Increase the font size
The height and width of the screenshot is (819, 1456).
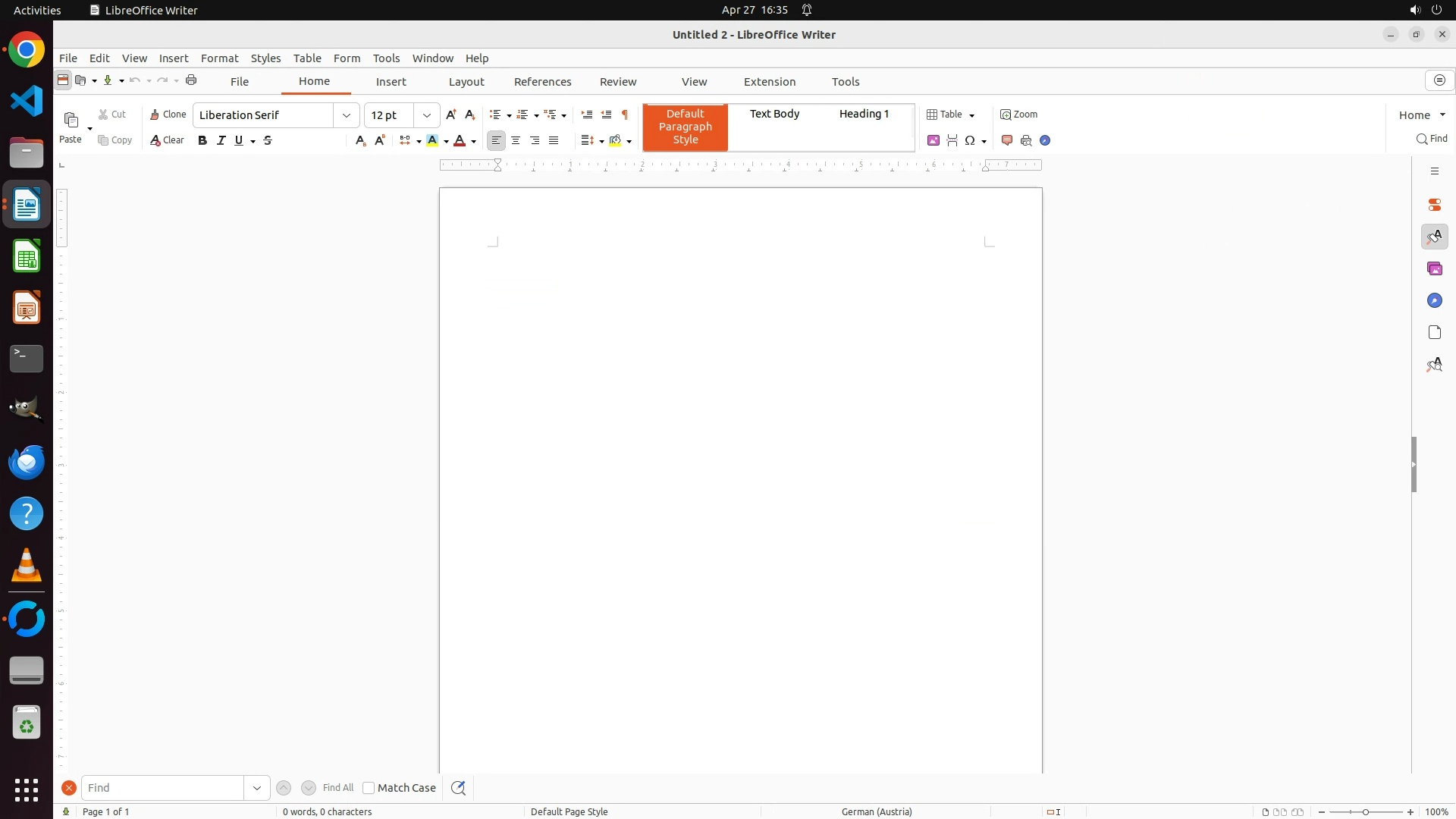point(451,115)
